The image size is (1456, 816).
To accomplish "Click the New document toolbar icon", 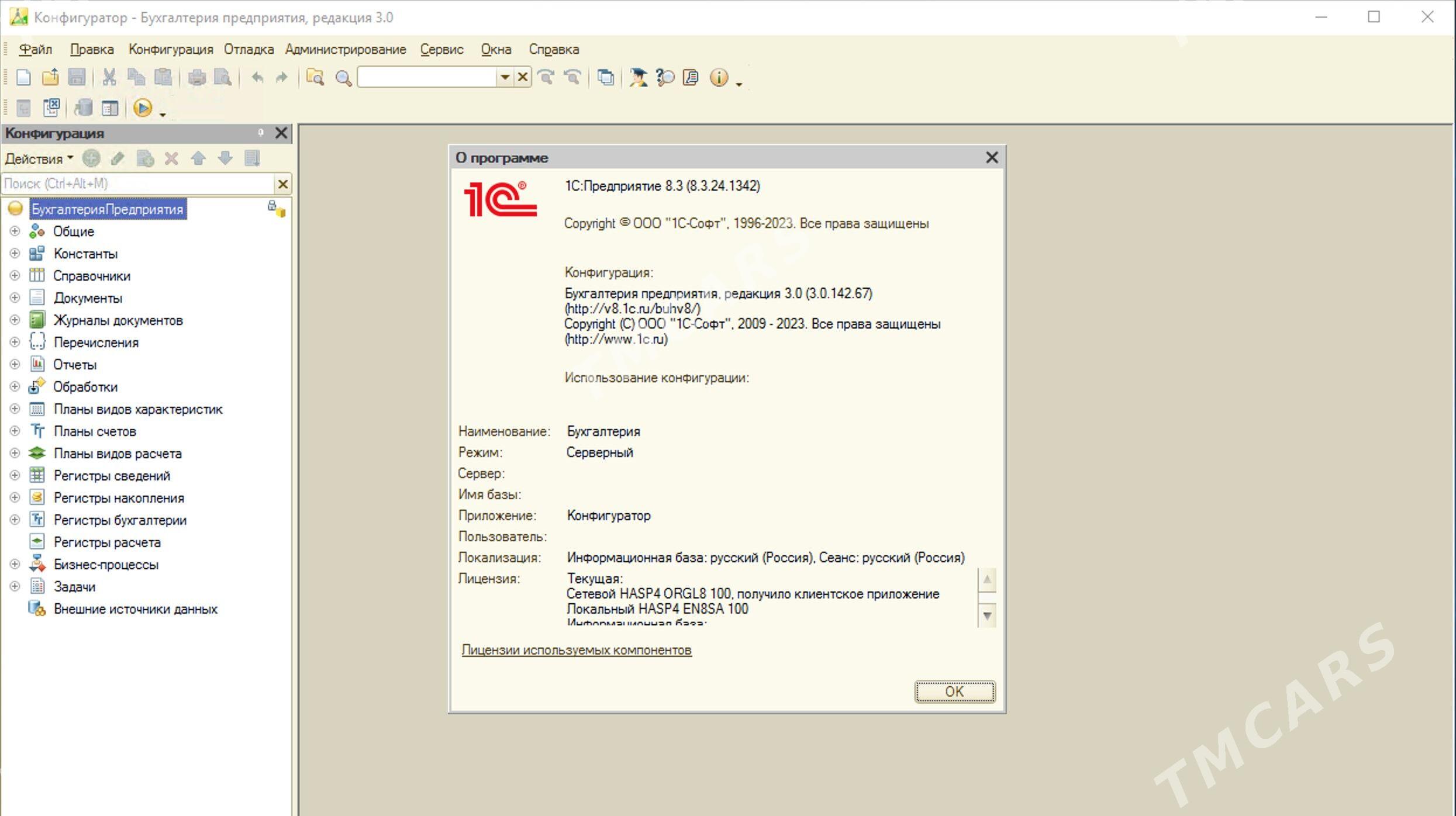I will tap(23, 77).
